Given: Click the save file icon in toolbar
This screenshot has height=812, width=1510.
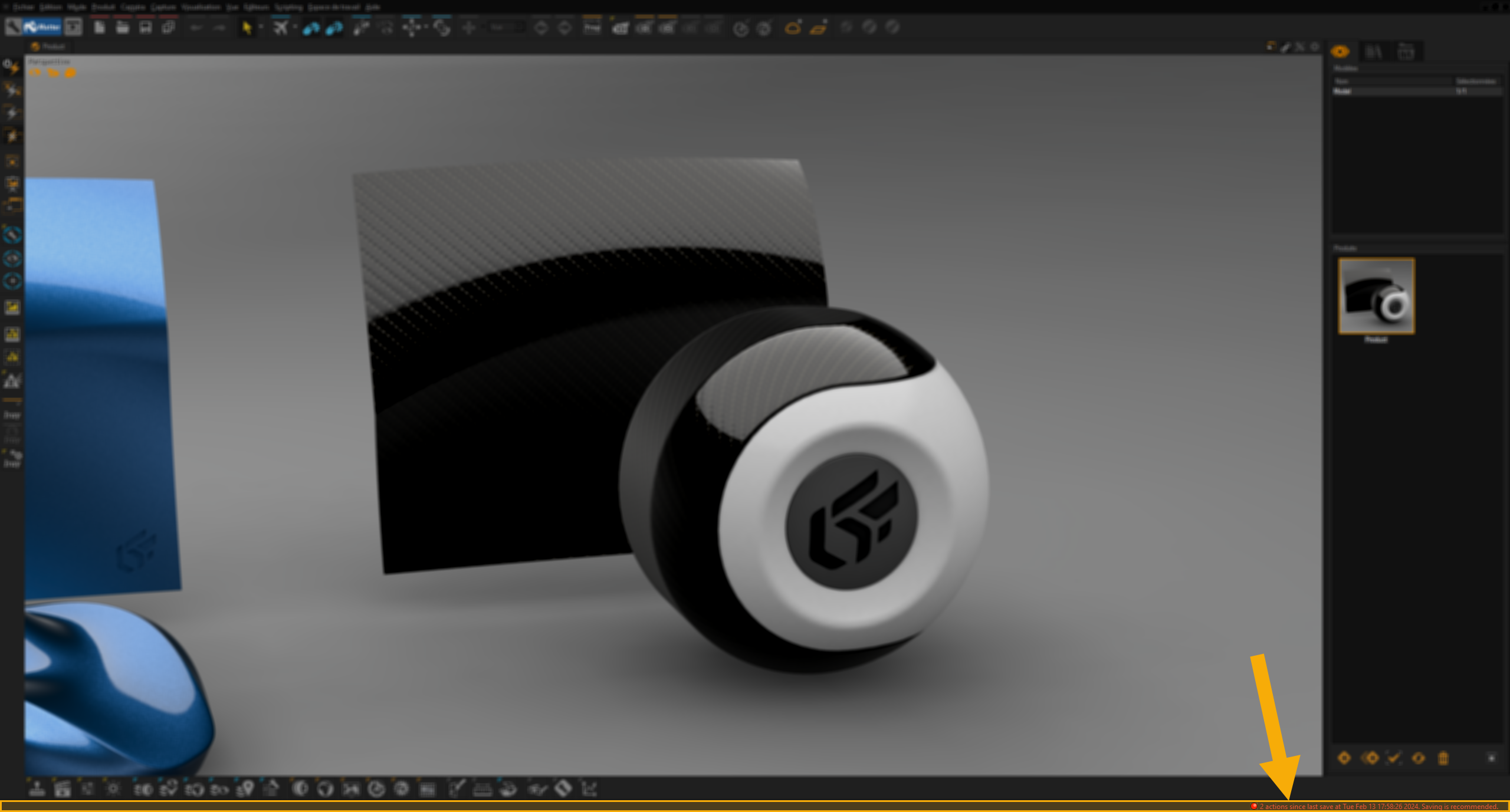Looking at the screenshot, I should tap(145, 28).
